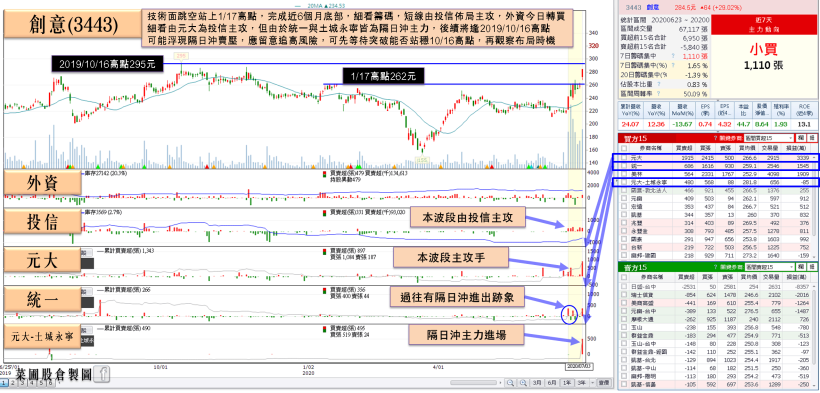Click the help question mark in 買方15 header
820x393 pixels.
tap(715, 138)
